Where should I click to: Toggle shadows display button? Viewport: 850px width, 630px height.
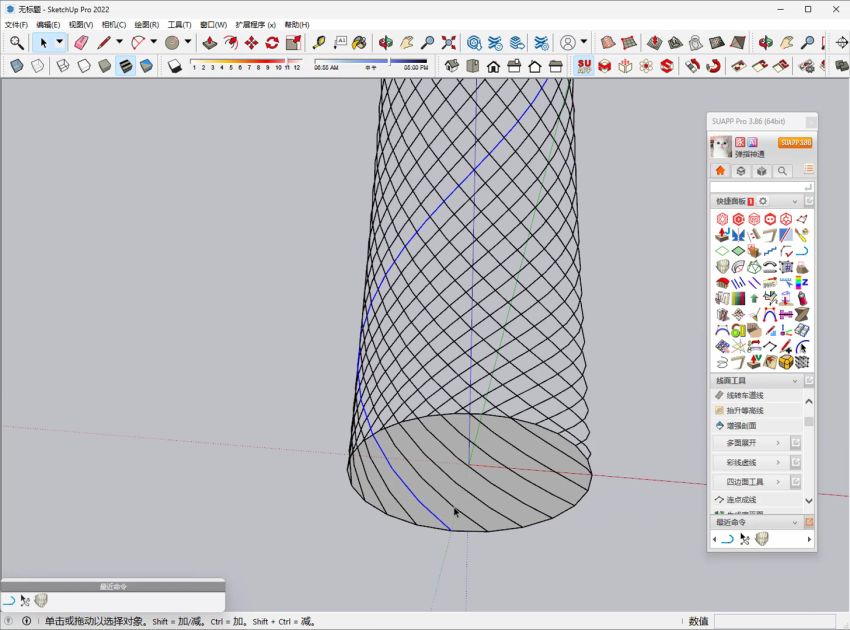(175, 66)
